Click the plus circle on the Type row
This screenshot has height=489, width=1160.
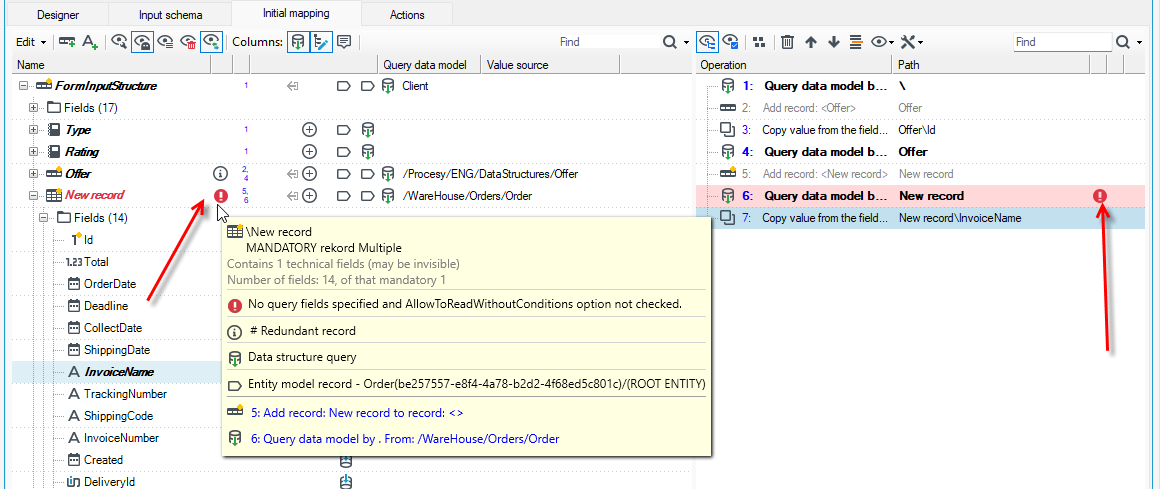pyautogui.click(x=309, y=130)
